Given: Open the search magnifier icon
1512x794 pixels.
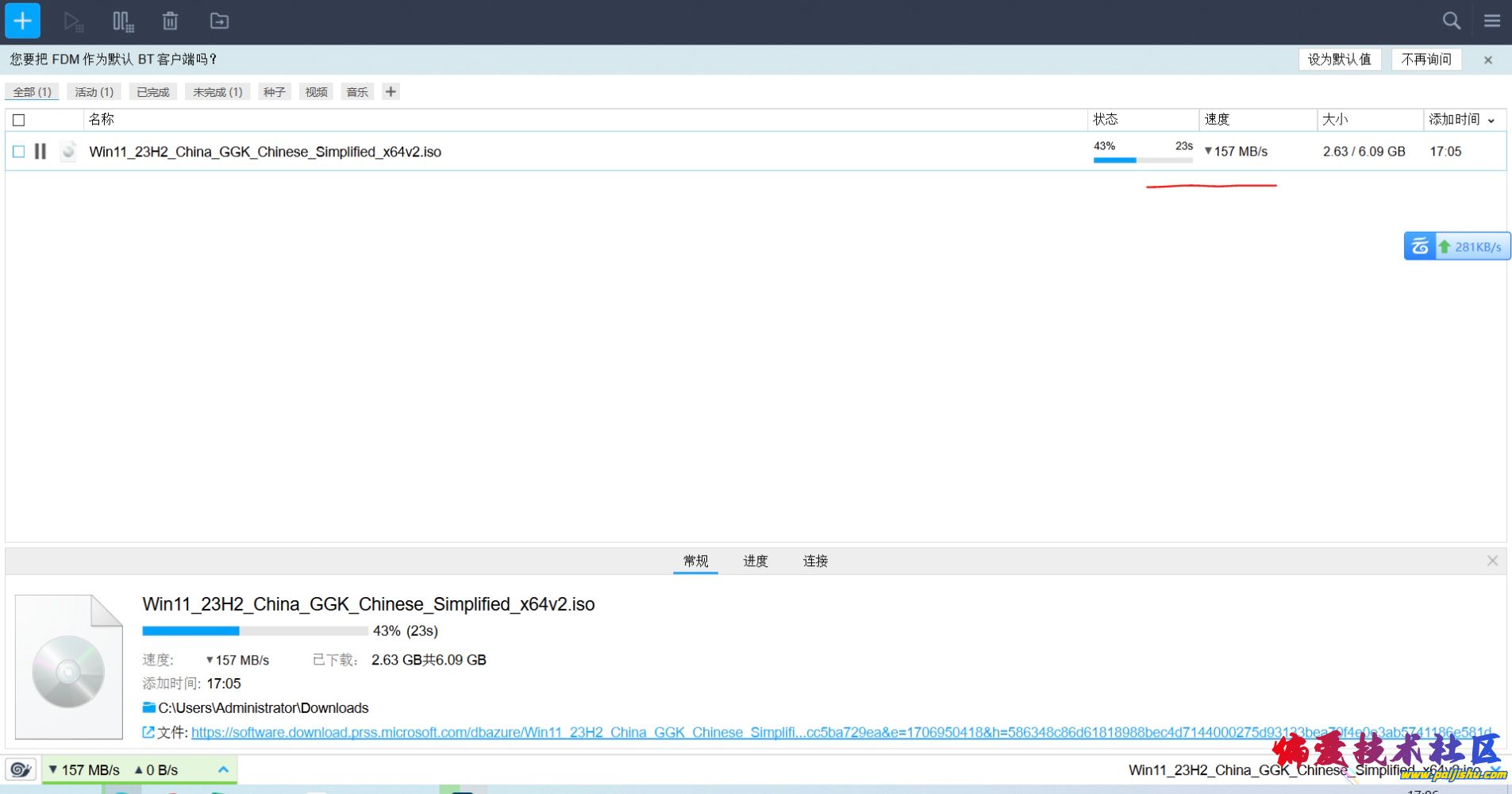Looking at the screenshot, I should tap(1451, 21).
